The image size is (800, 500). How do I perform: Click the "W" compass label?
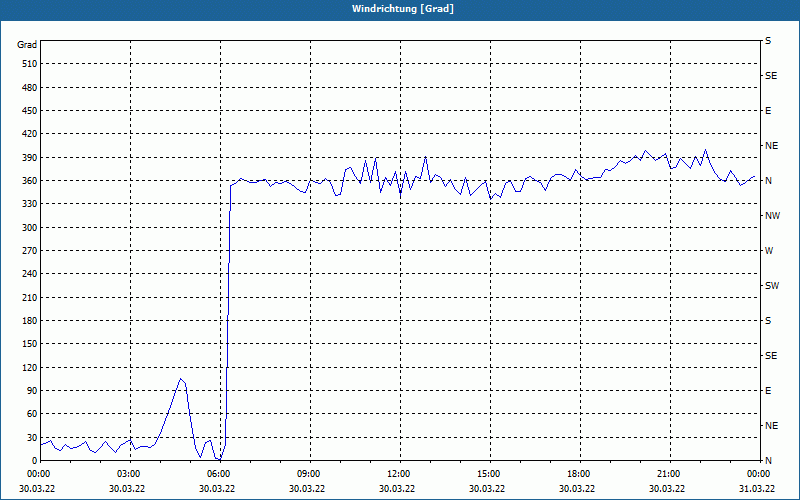769,251
